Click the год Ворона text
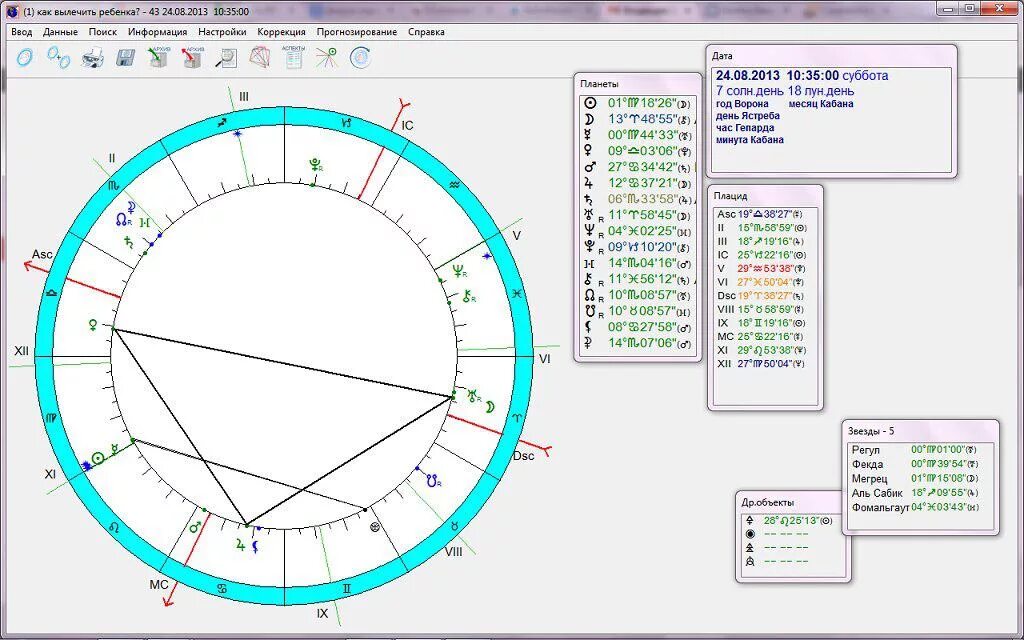The image size is (1024, 640). click(743, 104)
